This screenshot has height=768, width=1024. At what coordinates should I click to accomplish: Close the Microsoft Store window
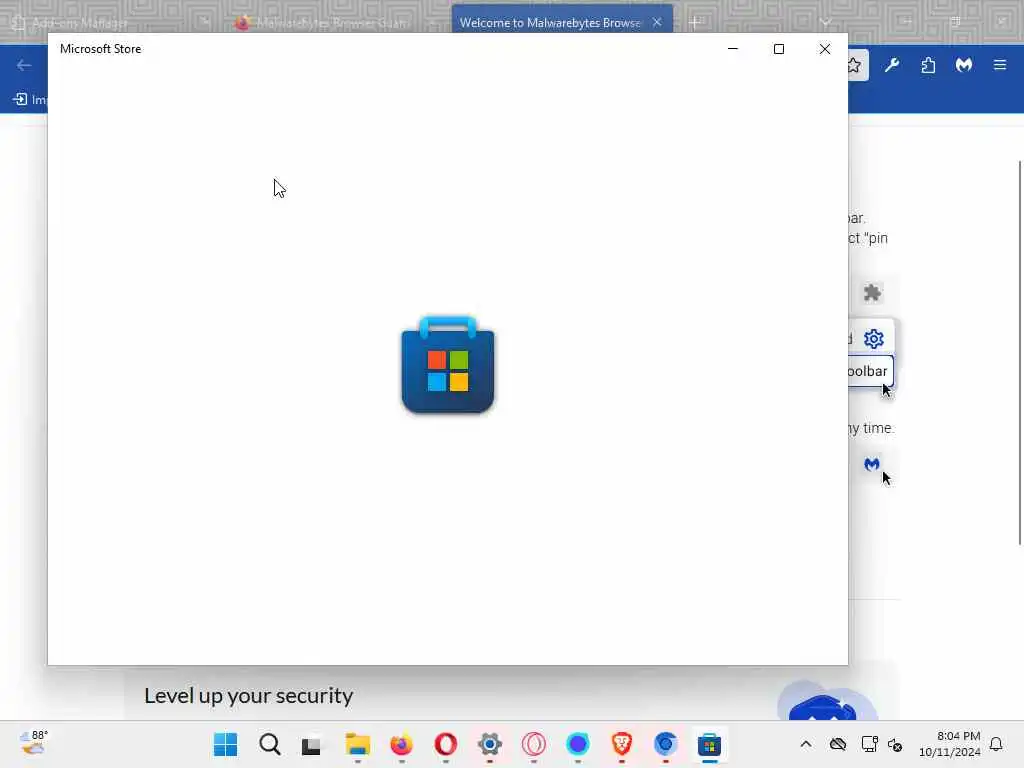click(x=825, y=49)
